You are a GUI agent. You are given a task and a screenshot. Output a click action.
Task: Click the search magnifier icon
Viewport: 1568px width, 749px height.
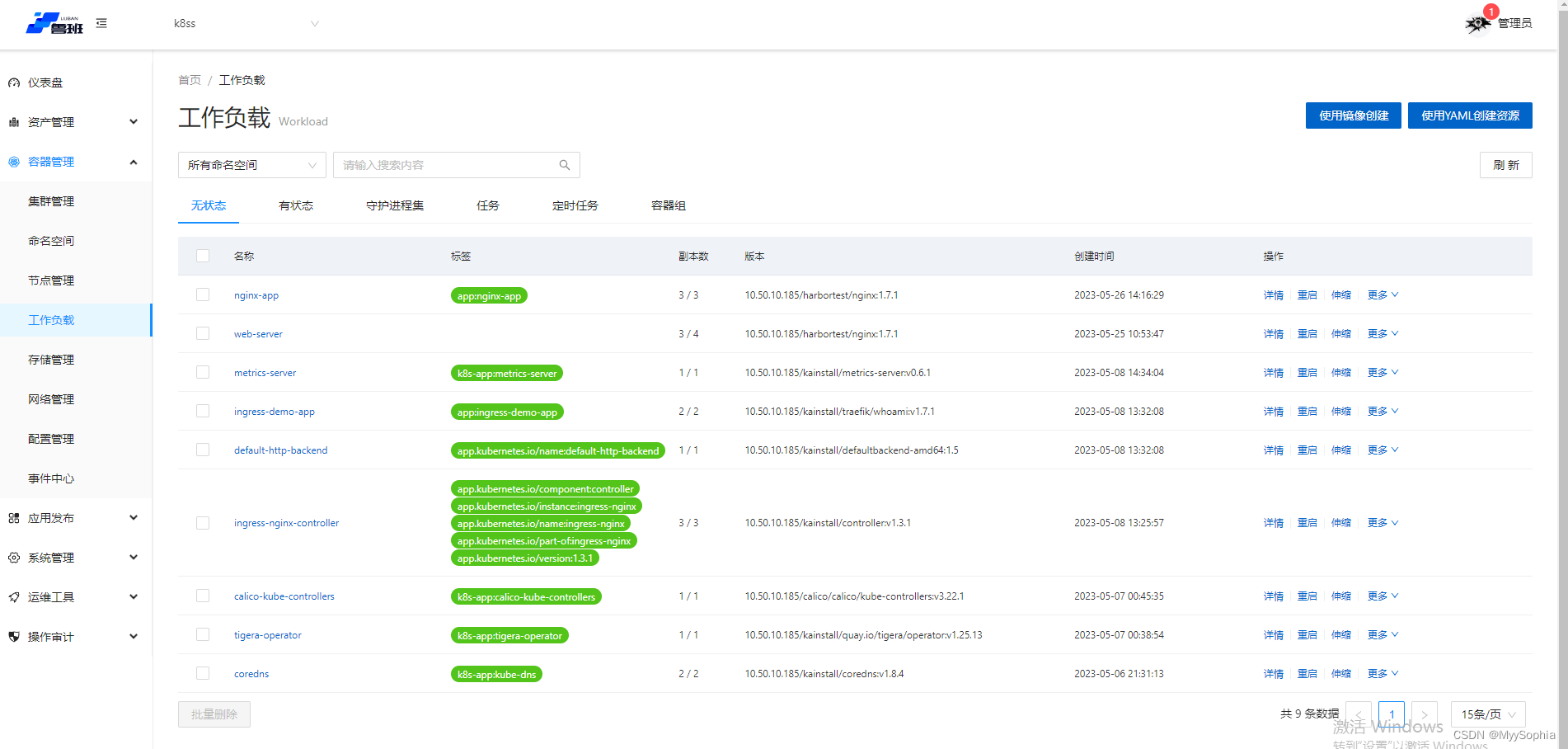[x=565, y=165]
